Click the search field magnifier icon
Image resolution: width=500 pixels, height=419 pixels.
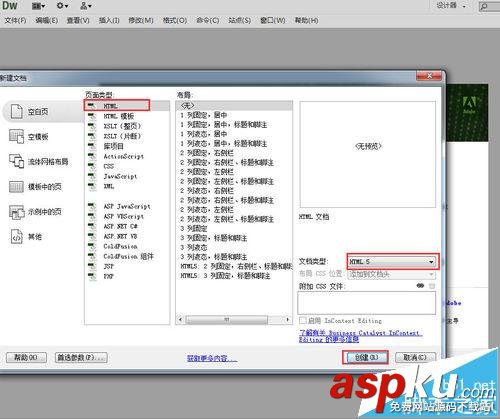click(484, 6)
